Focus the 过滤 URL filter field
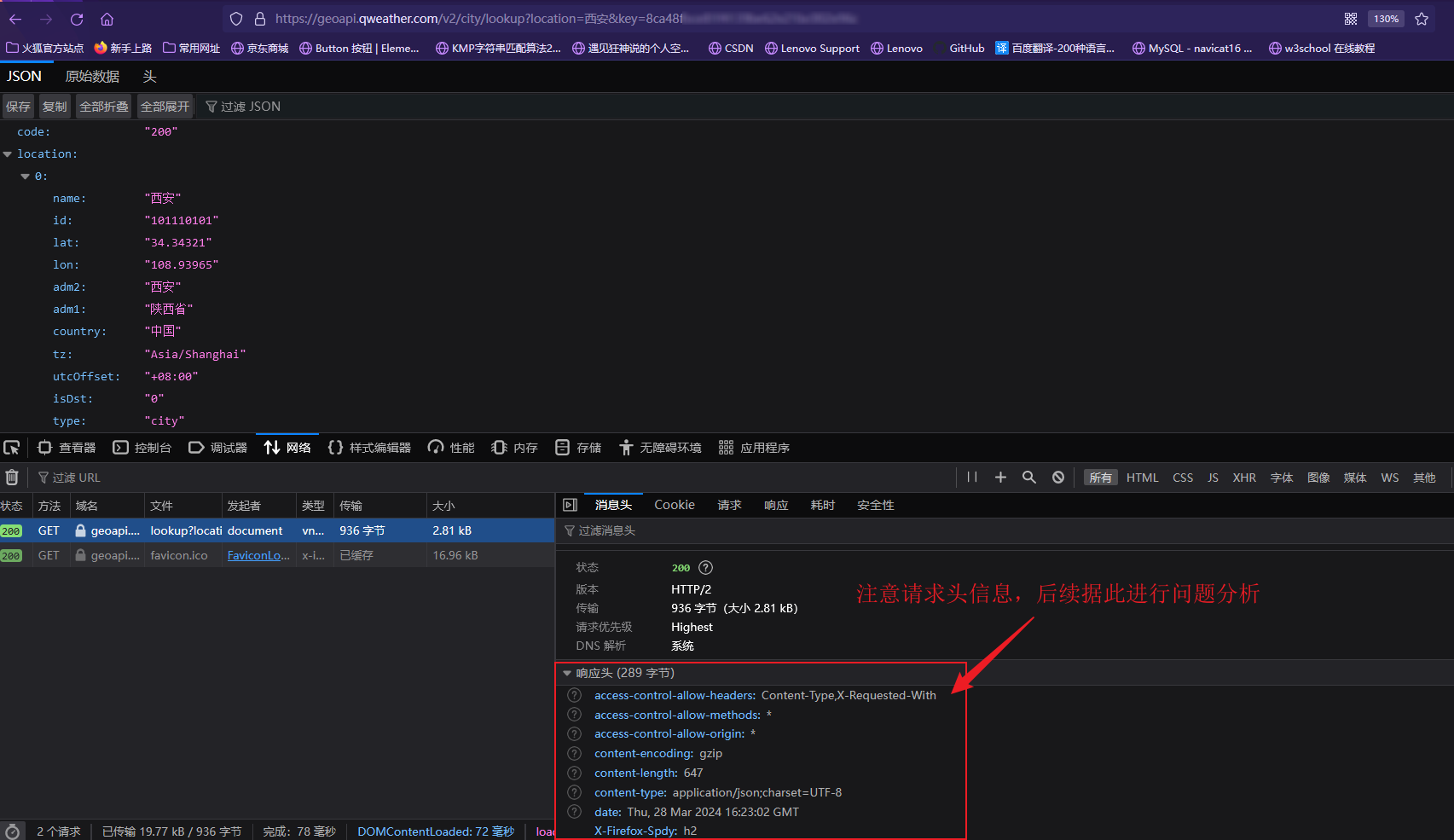Image resolution: width=1454 pixels, height=840 pixels. (x=77, y=478)
